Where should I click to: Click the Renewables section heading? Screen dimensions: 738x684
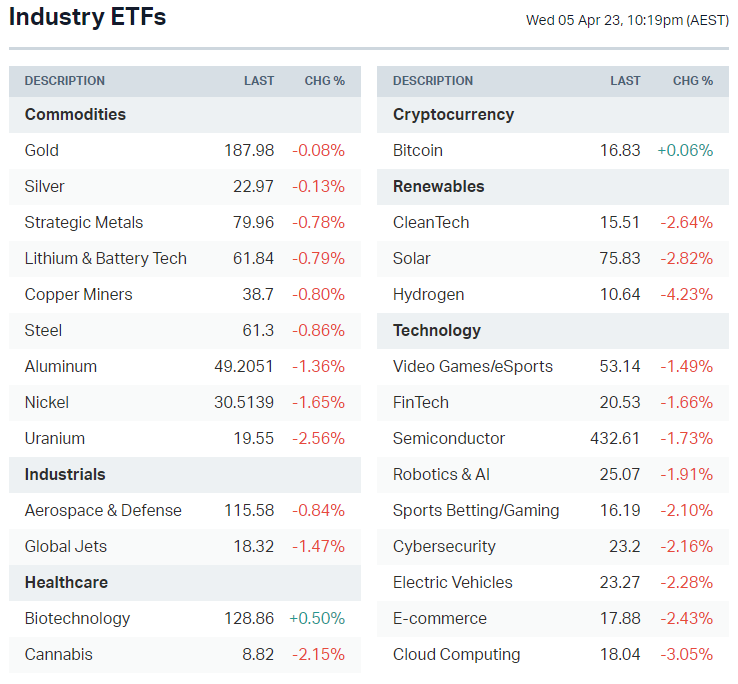tap(439, 186)
